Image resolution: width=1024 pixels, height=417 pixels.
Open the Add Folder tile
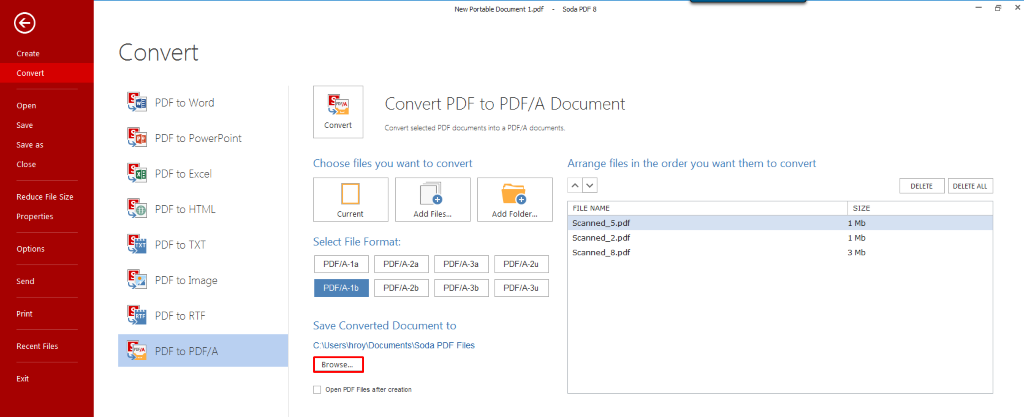[x=515, y=200]
